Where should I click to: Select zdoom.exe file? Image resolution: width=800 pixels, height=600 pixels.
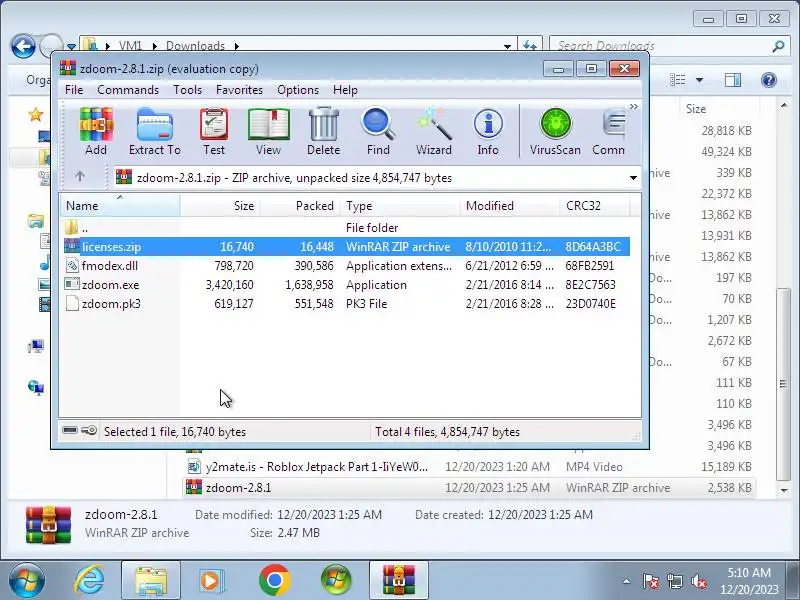[x=347, y=284]
